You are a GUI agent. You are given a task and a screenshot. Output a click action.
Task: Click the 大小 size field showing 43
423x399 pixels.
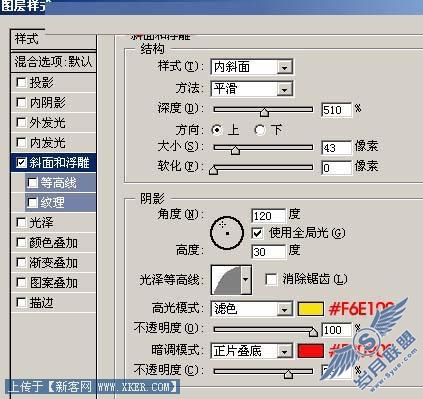(336, 148)
